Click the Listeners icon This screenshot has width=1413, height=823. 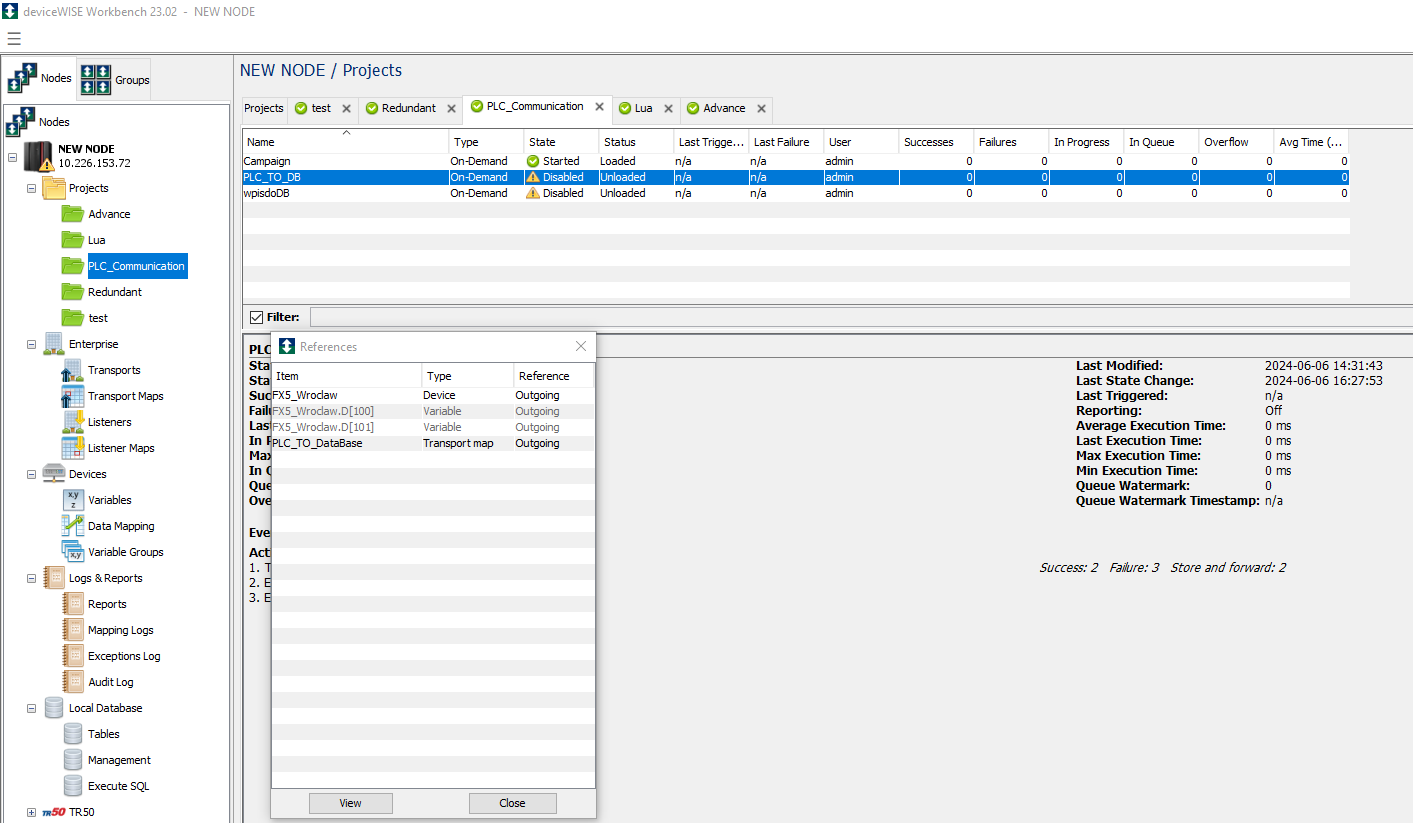(73, 422)
